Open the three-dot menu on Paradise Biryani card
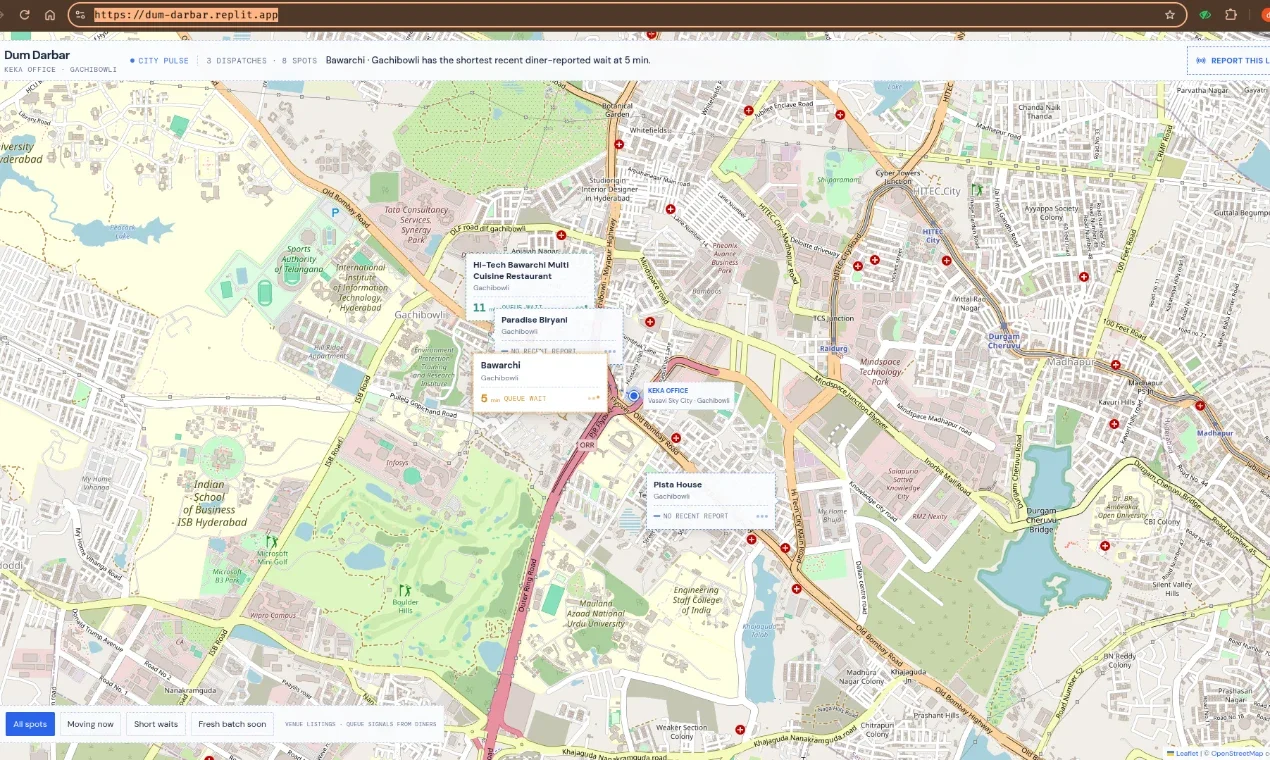 [610, 351]
